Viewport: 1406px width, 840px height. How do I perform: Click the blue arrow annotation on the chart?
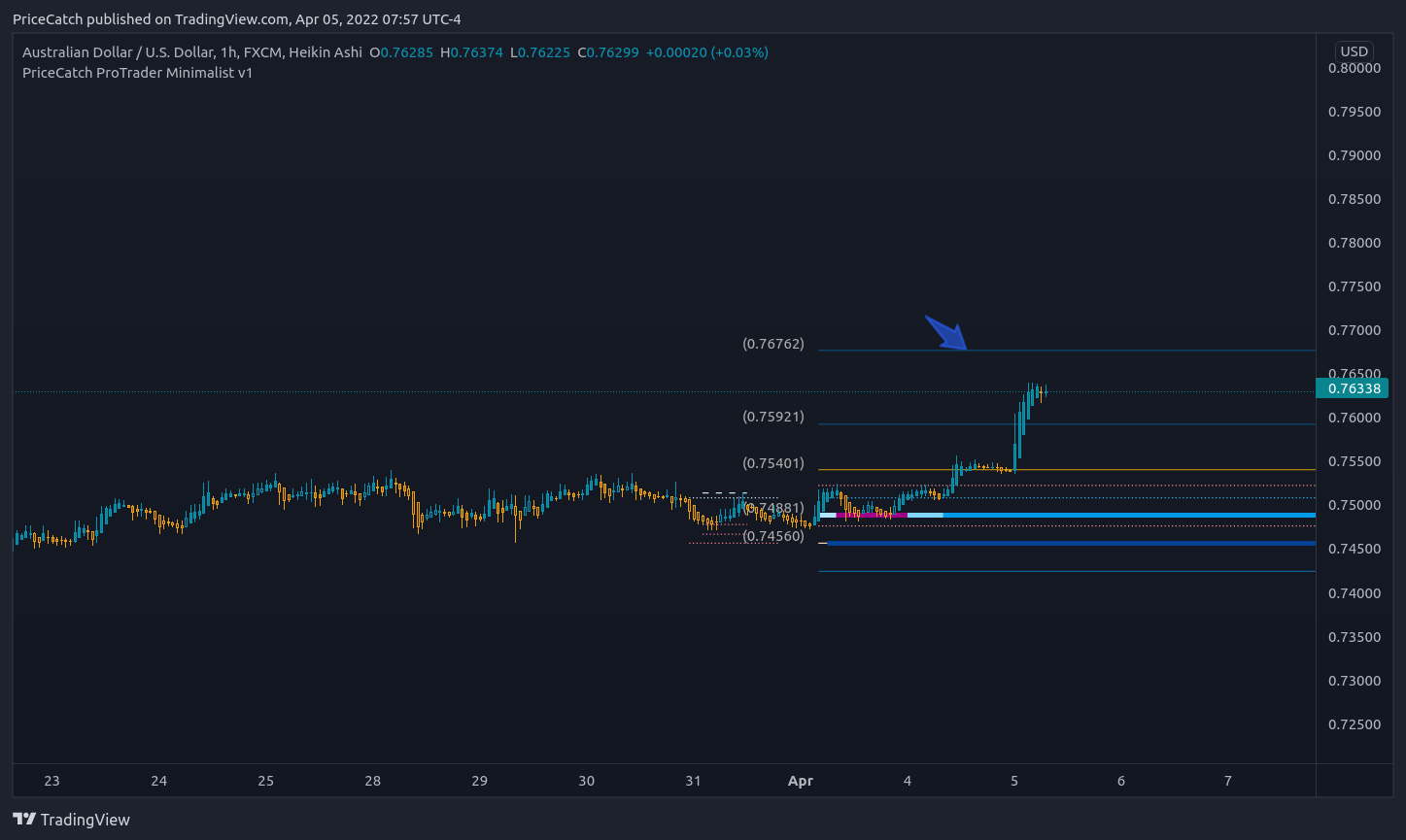pos(947,332)
